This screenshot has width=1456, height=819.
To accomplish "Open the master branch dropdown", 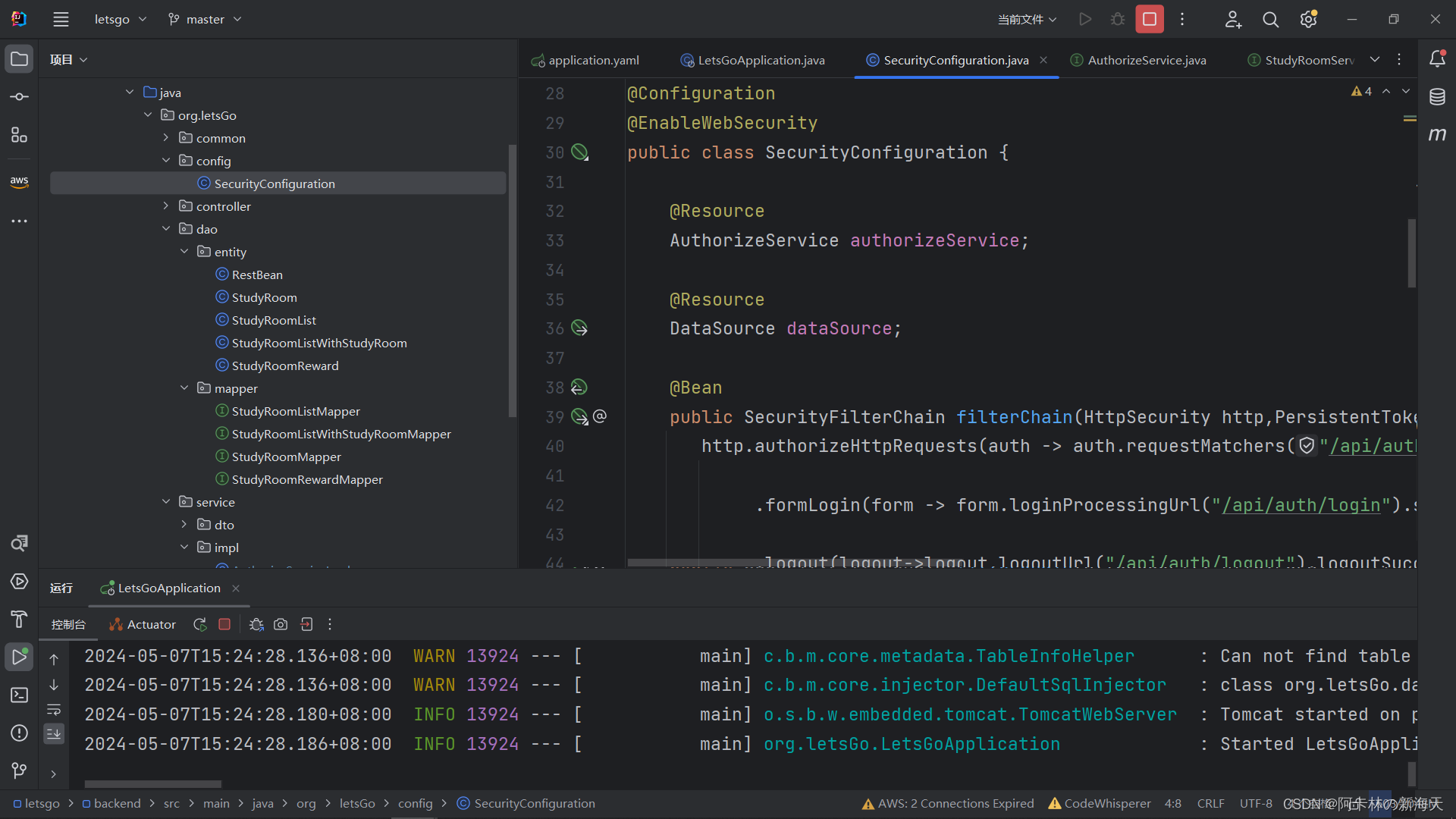I will tap(205, 19).
